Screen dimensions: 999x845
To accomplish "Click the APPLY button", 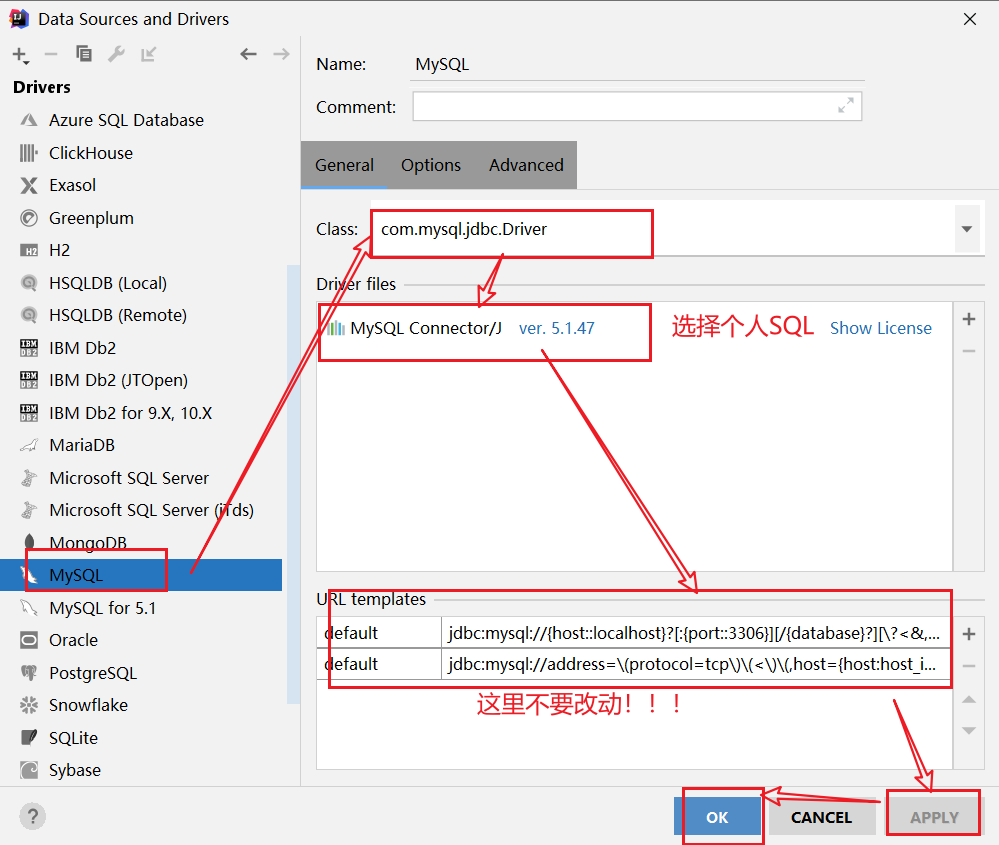I will point(934,817).
